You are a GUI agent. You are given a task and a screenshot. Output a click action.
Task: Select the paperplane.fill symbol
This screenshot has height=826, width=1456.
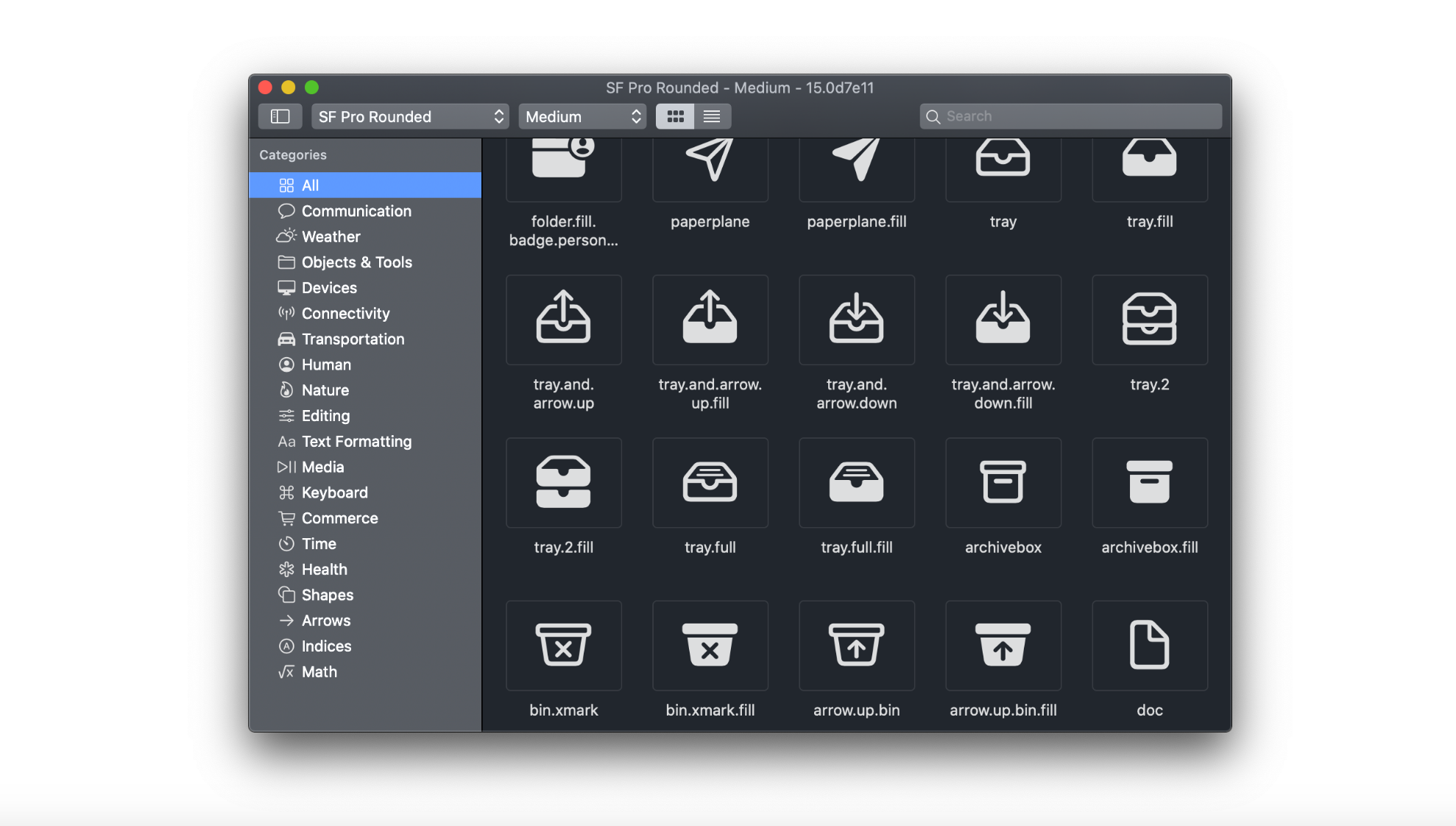pyautogui.click(x=857, y=169)
